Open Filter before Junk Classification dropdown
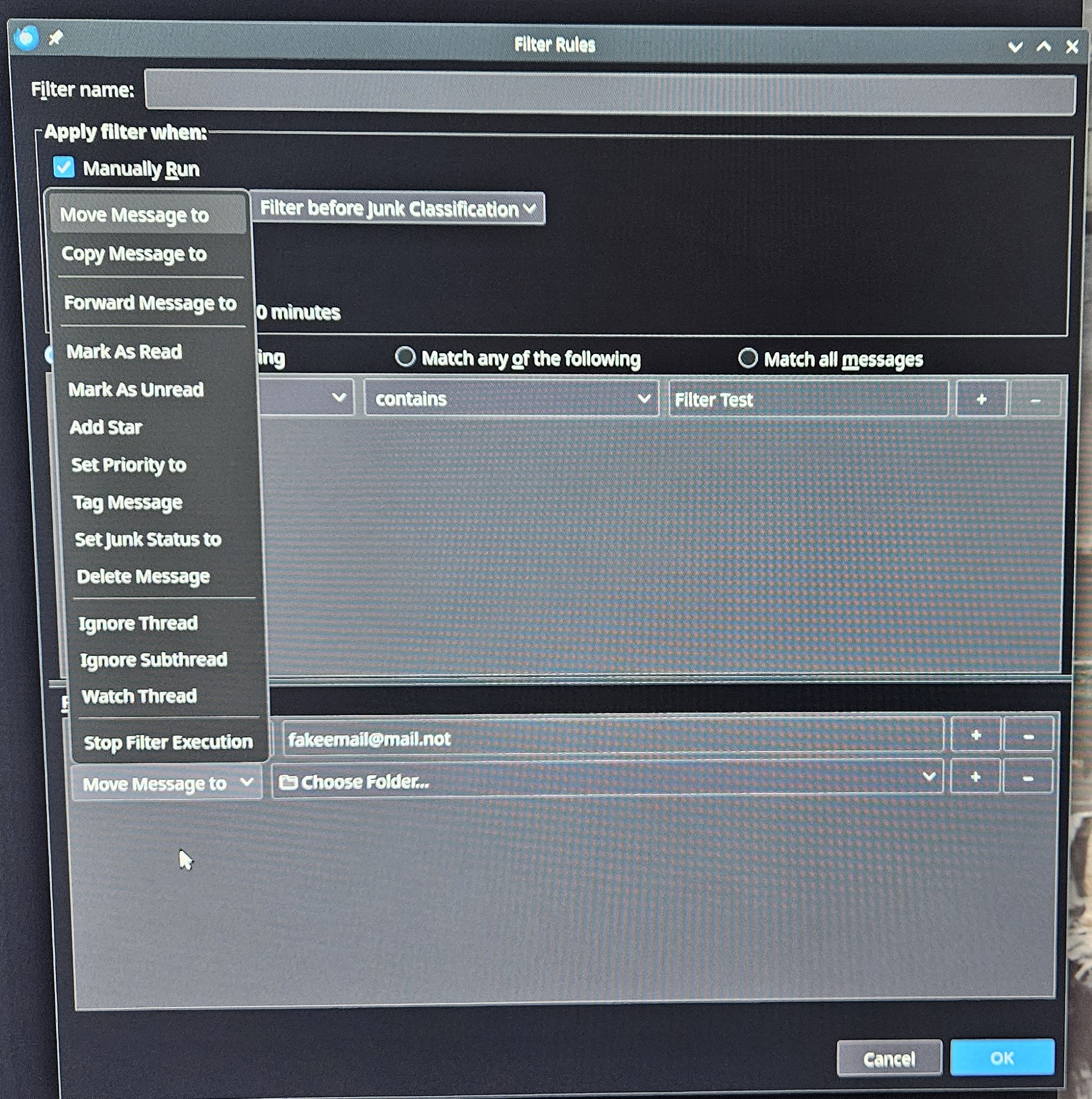The image size is (1092, 1099). point(398,209)
